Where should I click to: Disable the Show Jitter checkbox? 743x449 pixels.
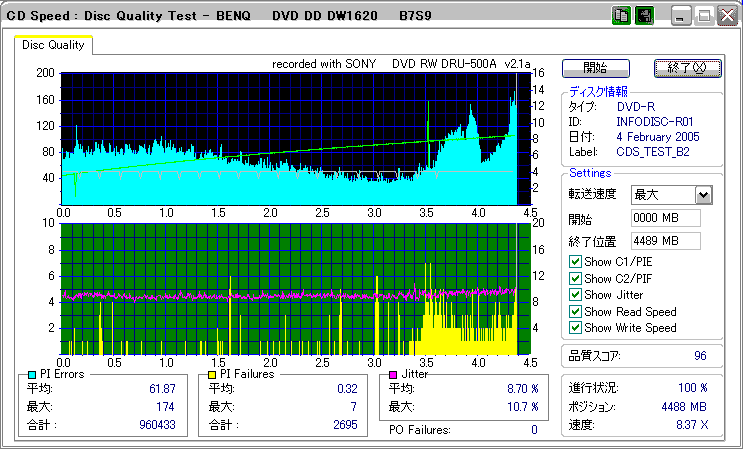(575, 295)
